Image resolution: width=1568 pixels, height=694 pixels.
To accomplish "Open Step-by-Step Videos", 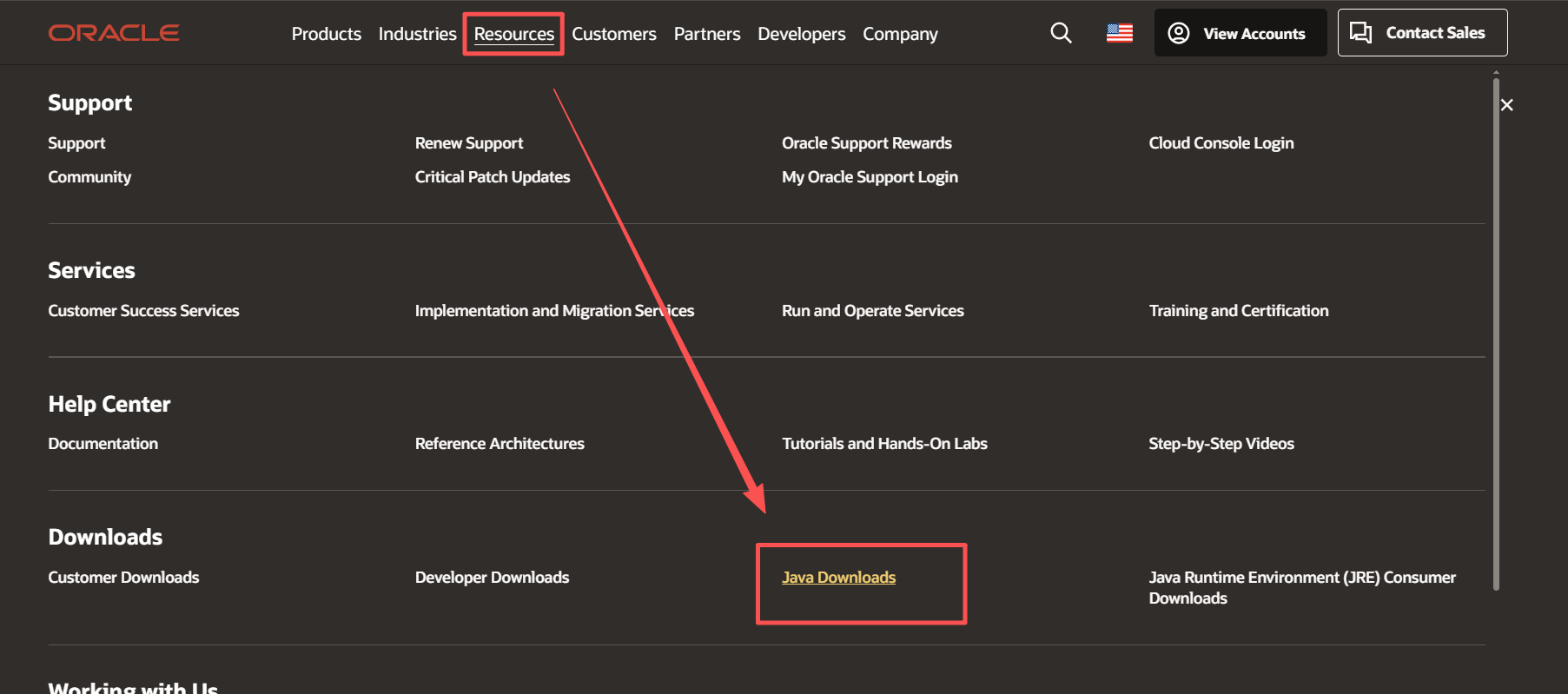I will click(1221, 444).
